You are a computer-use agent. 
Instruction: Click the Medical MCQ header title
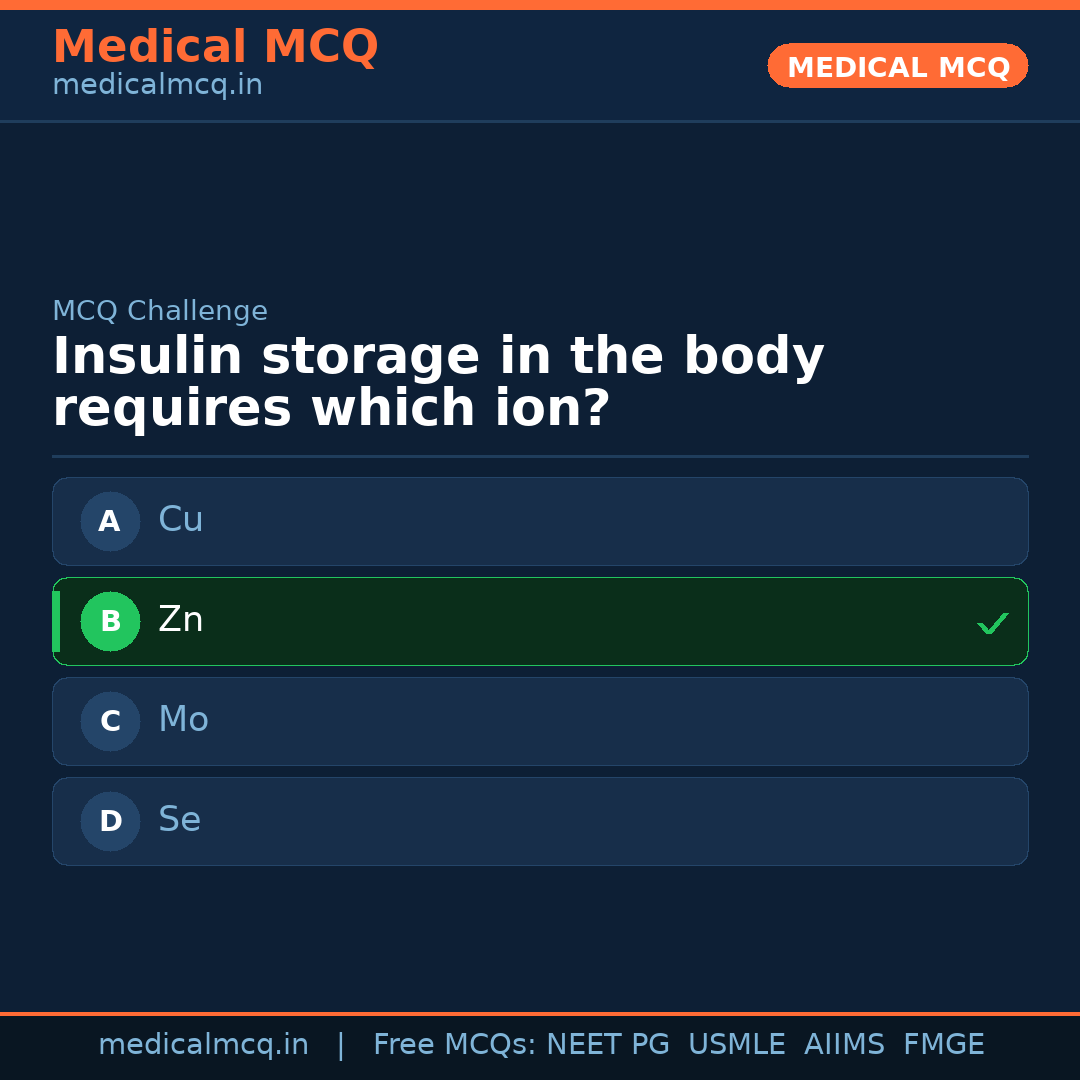(x=215, y=47)
